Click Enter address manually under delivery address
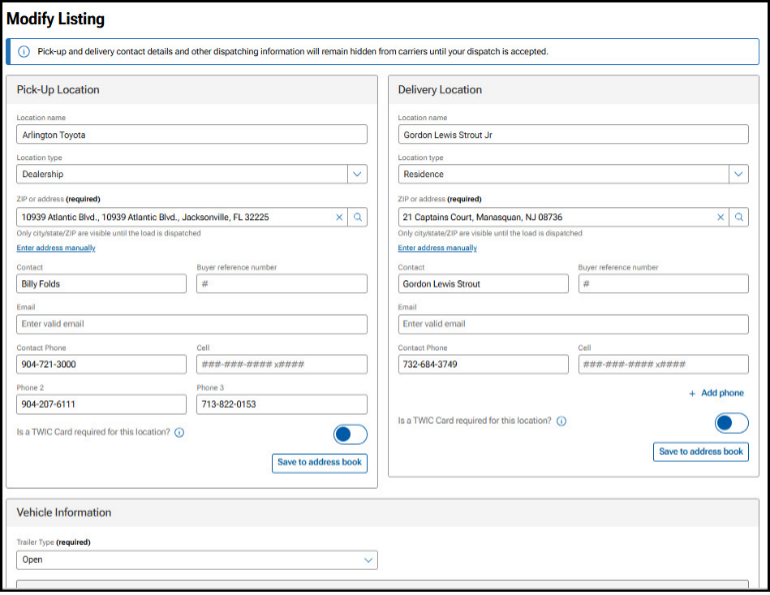Screen dimensions: 770x595 coord(437,248)
